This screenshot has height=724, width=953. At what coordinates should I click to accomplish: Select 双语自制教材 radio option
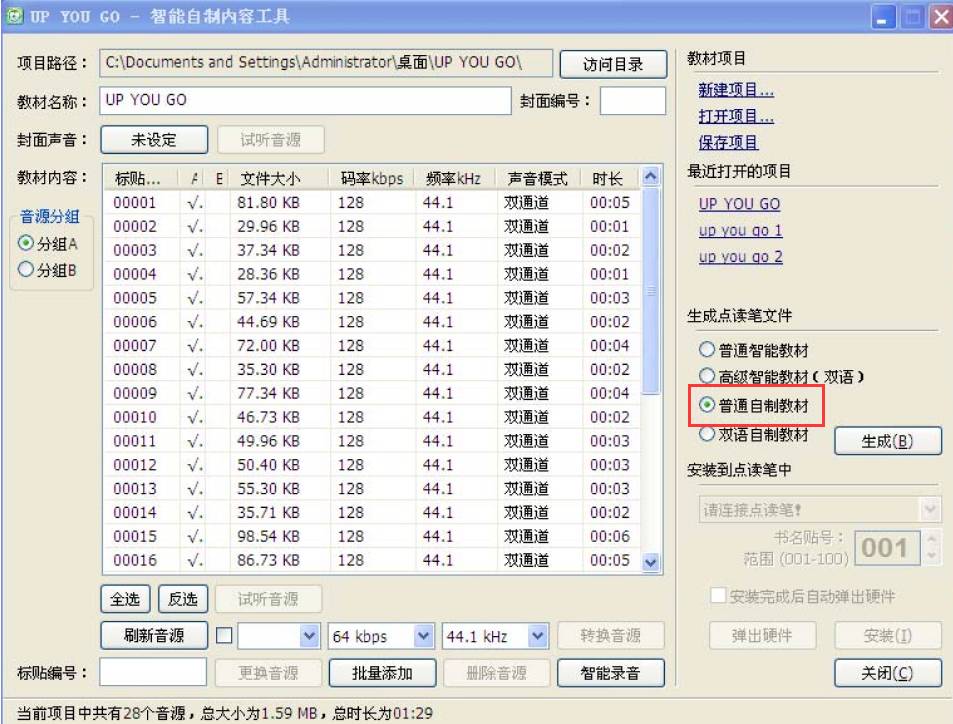pyautogui.click(x=707, y=435)
